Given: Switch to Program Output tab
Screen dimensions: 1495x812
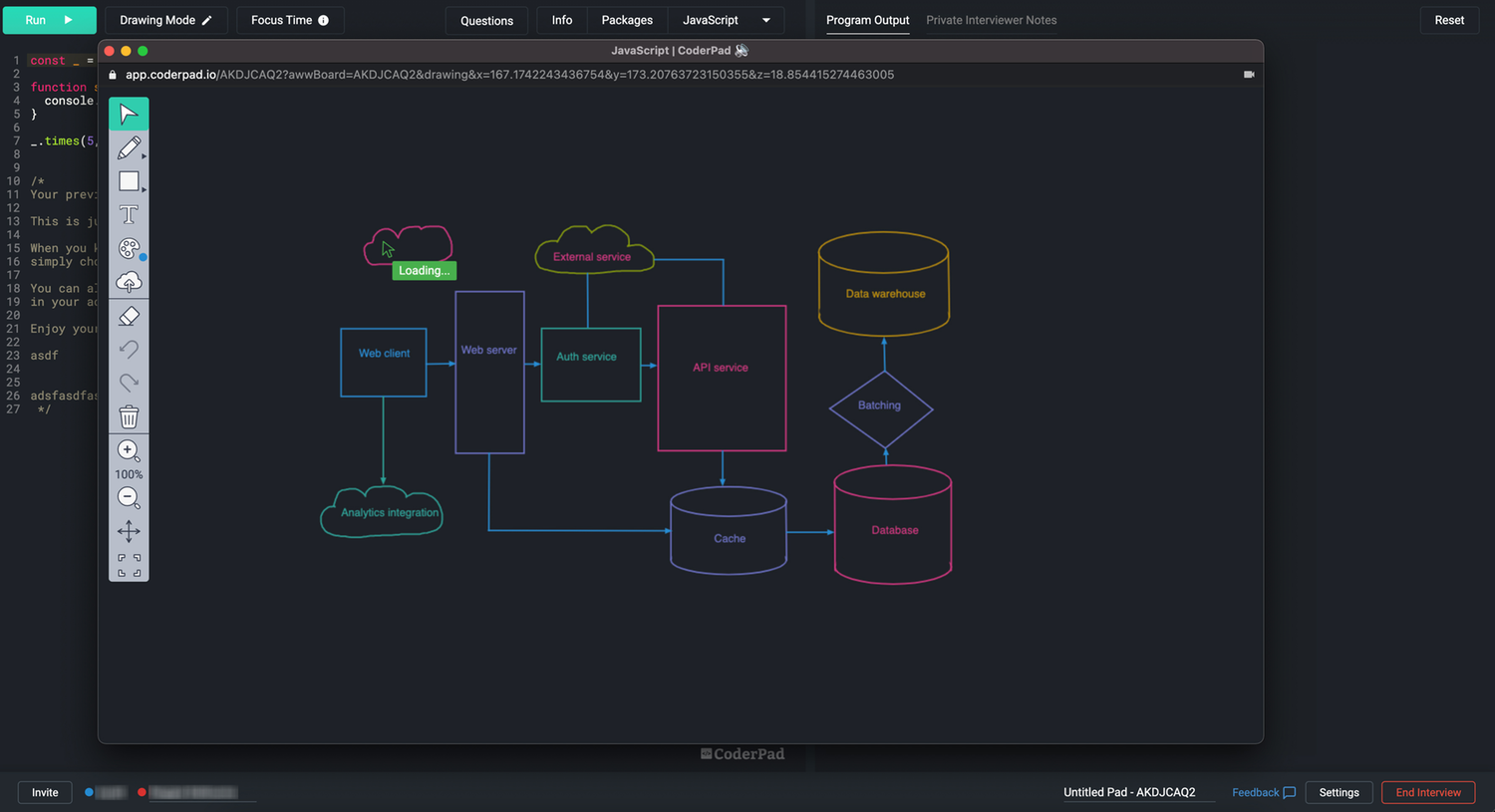Looking at the screenshot, I should [x=867, y=20].
